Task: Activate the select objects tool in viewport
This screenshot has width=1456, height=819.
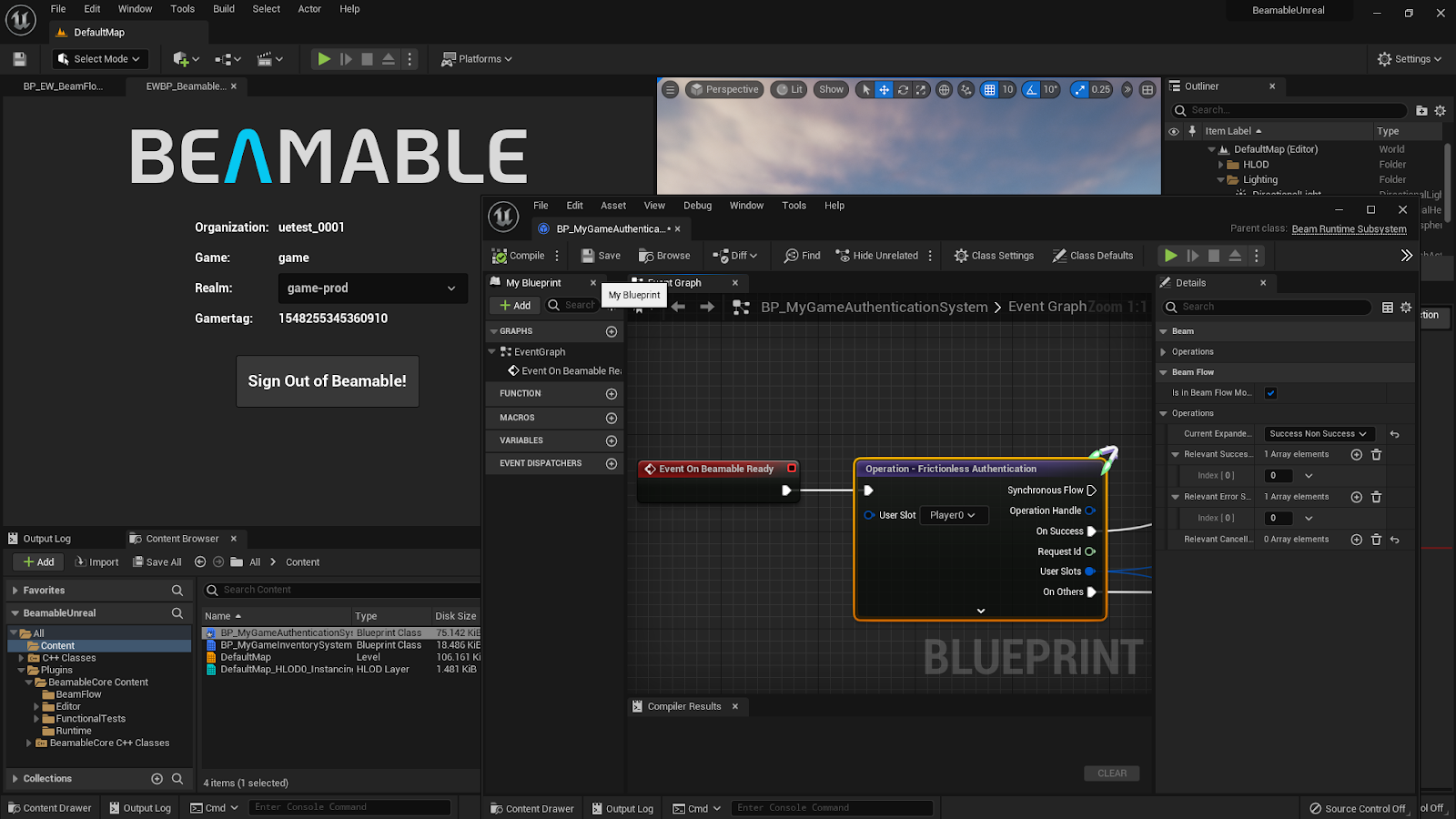Action: pos(865,89)
